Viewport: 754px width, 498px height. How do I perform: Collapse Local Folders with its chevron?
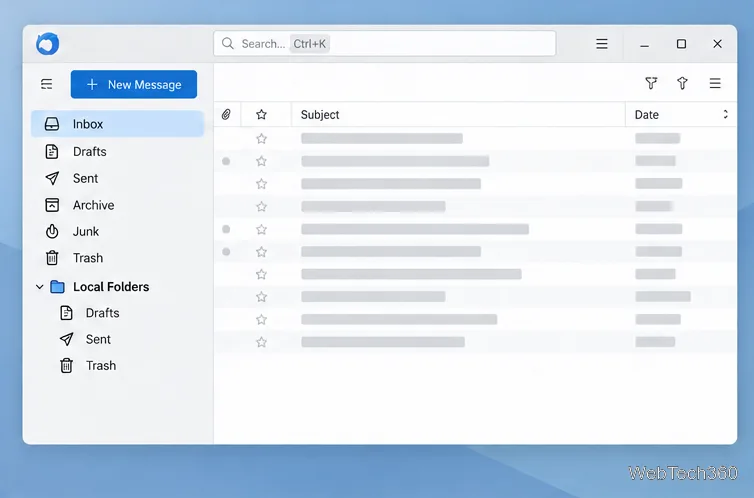[x=39, y=287]
